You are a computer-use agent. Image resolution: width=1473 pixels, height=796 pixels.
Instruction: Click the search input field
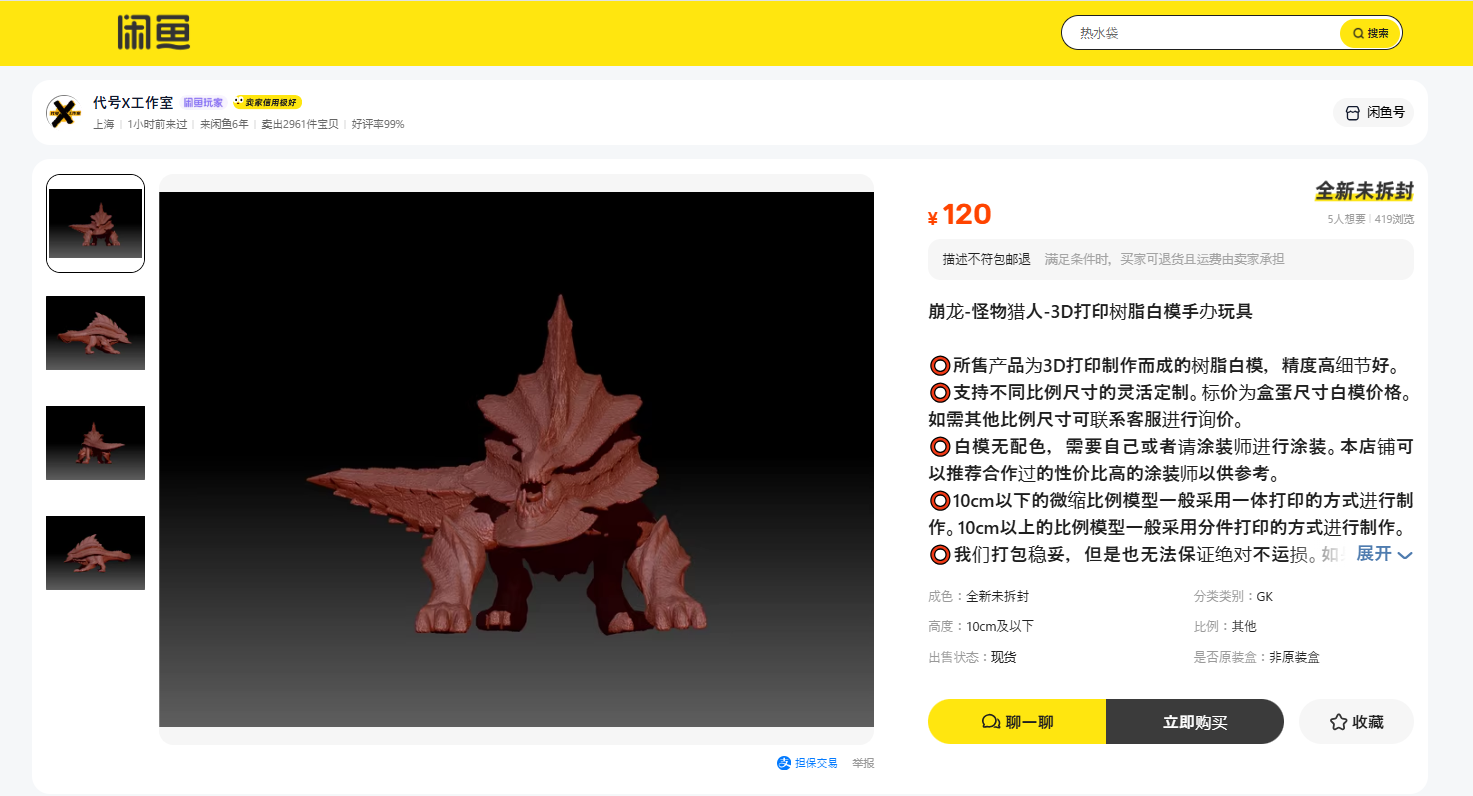tap(1200, 33)
